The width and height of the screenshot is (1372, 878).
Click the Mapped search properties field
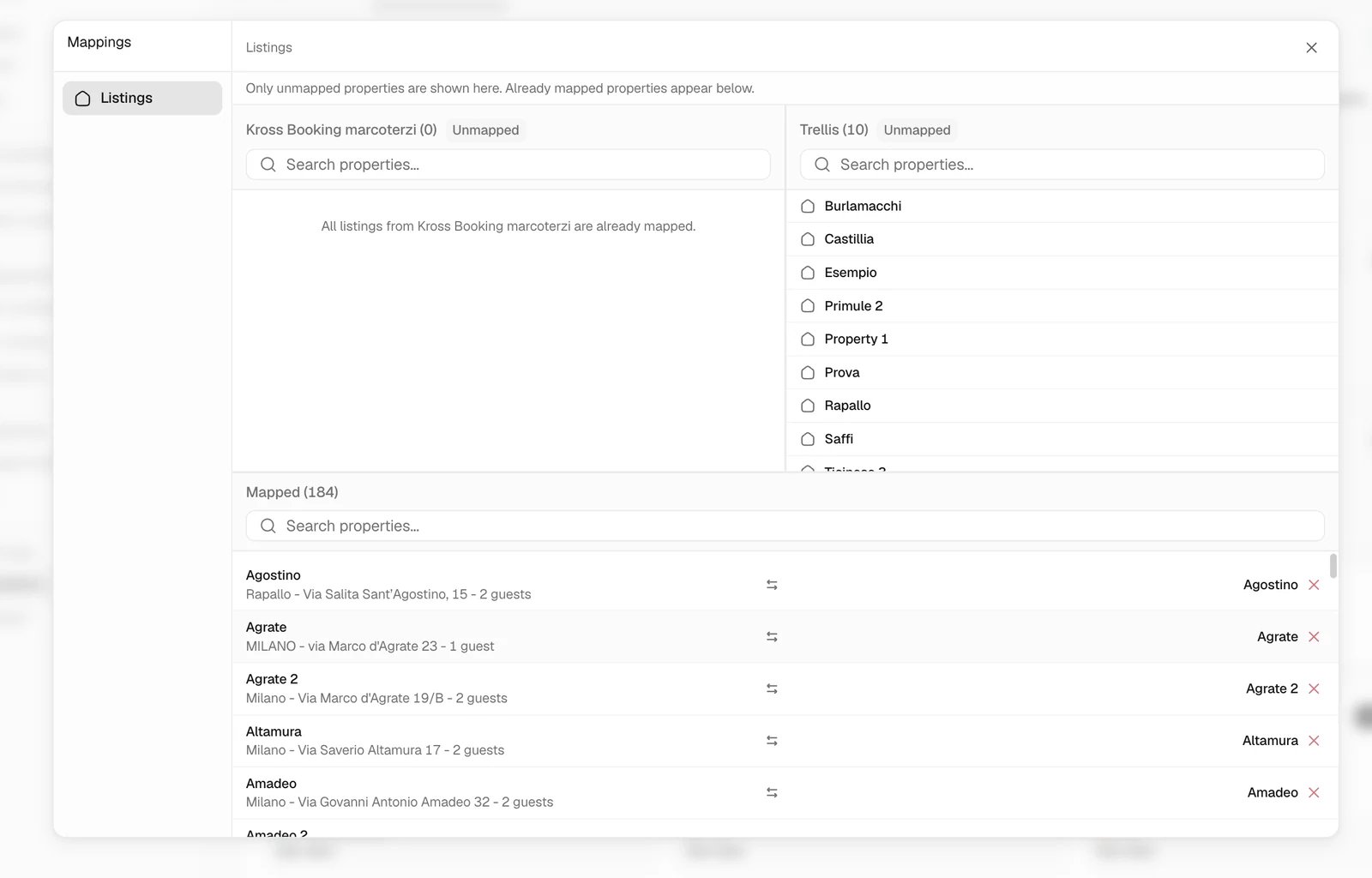(x=785, y=526)
